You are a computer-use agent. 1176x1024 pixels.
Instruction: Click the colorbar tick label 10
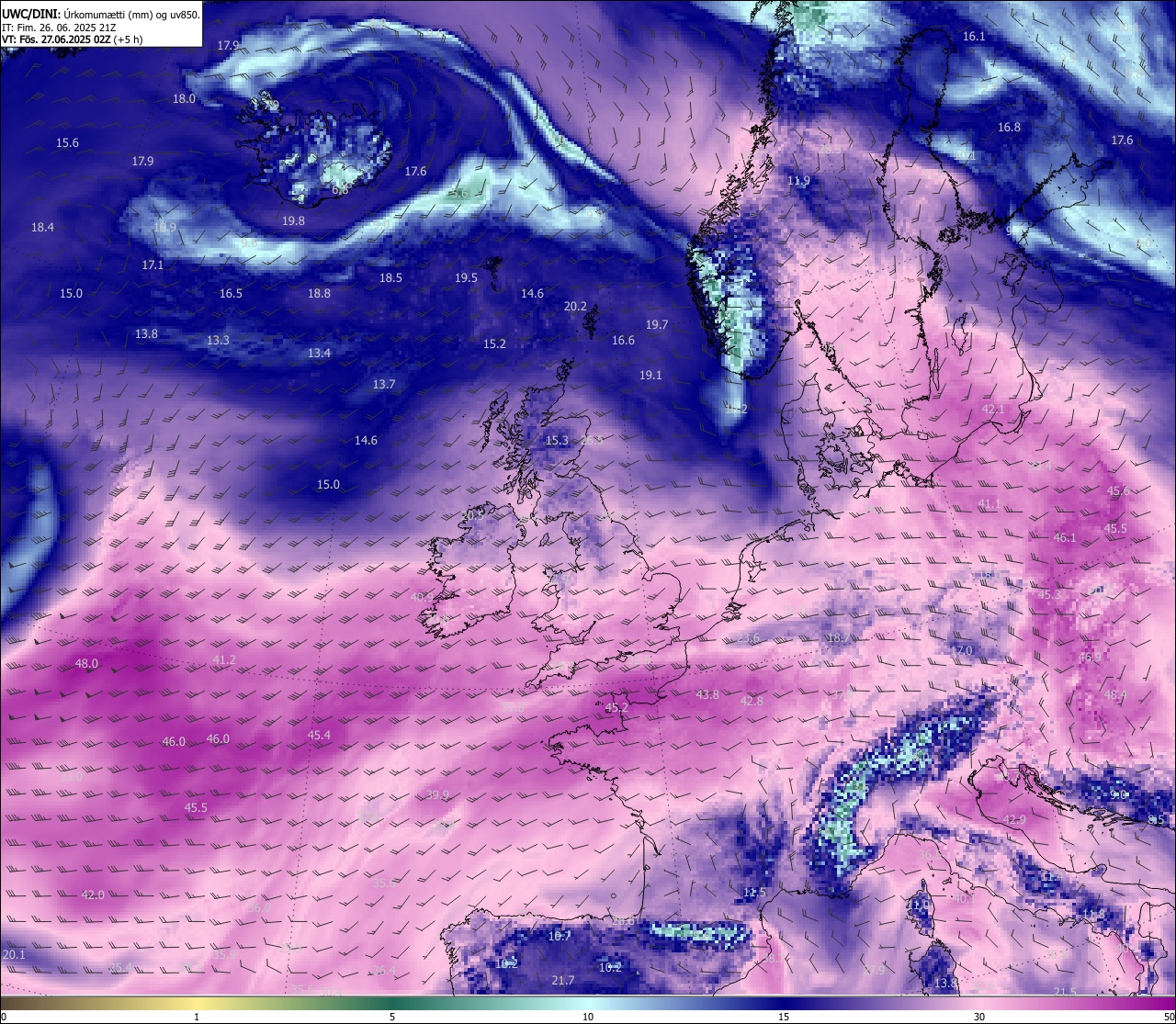(x=588, y=1017)
